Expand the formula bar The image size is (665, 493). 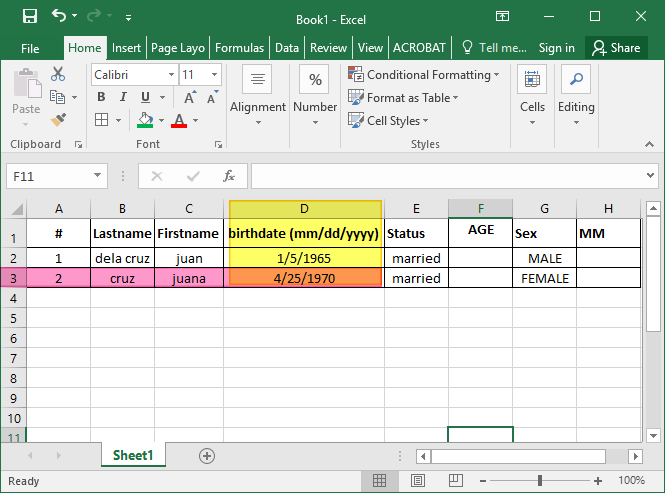pyautogui.click(x=650, y=175)
